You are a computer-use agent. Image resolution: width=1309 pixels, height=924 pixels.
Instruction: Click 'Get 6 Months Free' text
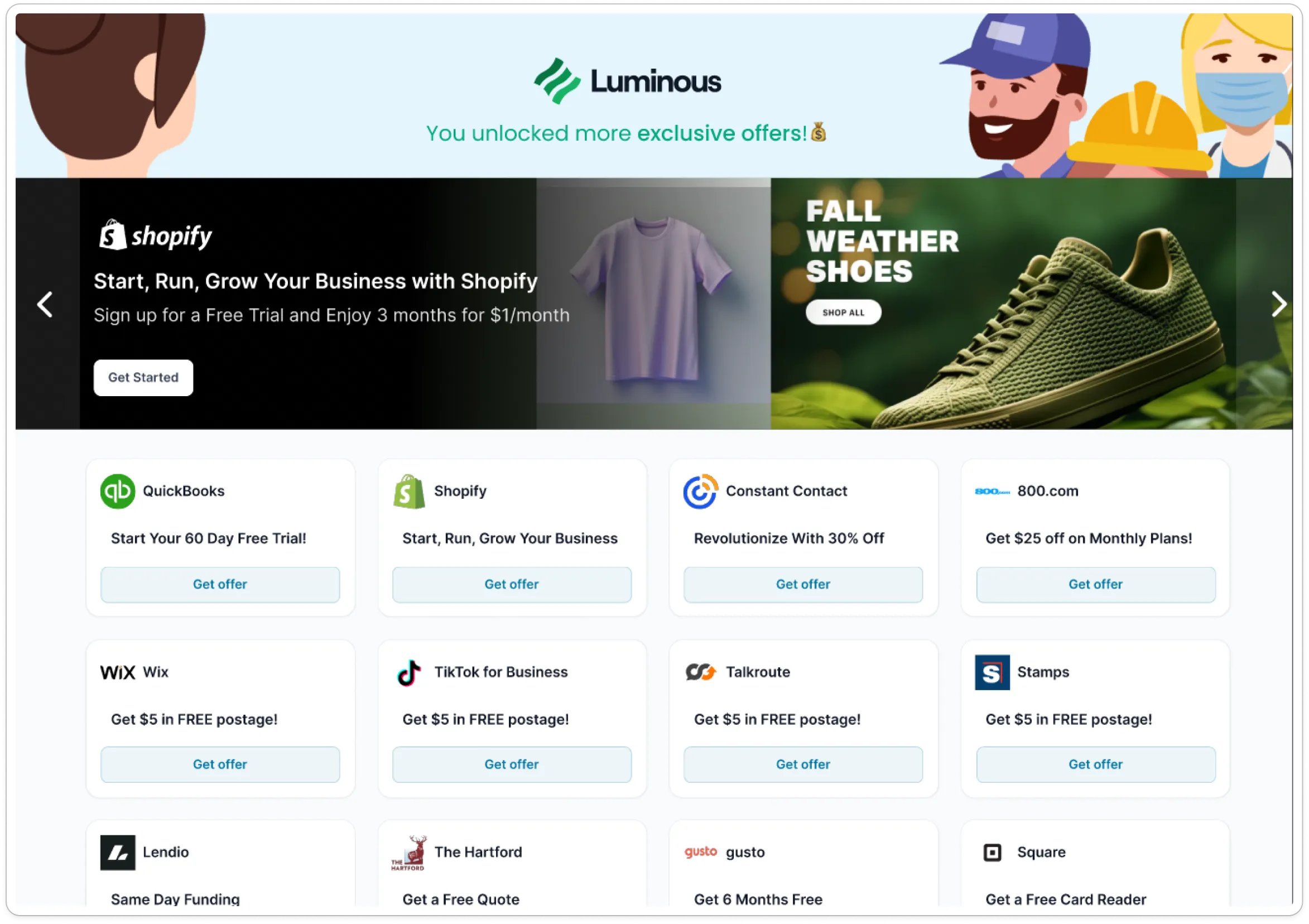758,899
